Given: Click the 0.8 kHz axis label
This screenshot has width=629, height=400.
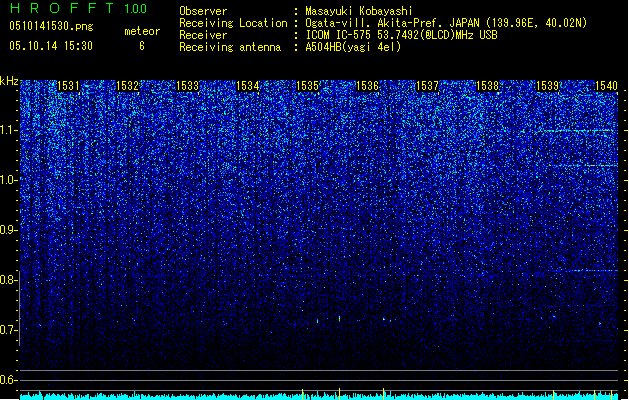Looking at the screenshot, I should click(x=9, y=280).
